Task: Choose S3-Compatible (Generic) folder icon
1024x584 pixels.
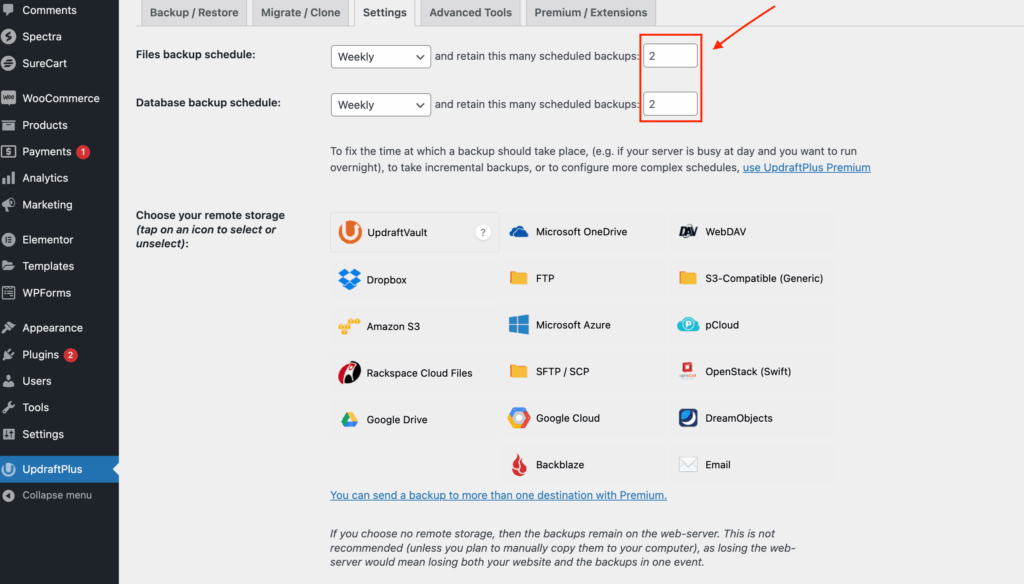Action: [x=688, y=278]
